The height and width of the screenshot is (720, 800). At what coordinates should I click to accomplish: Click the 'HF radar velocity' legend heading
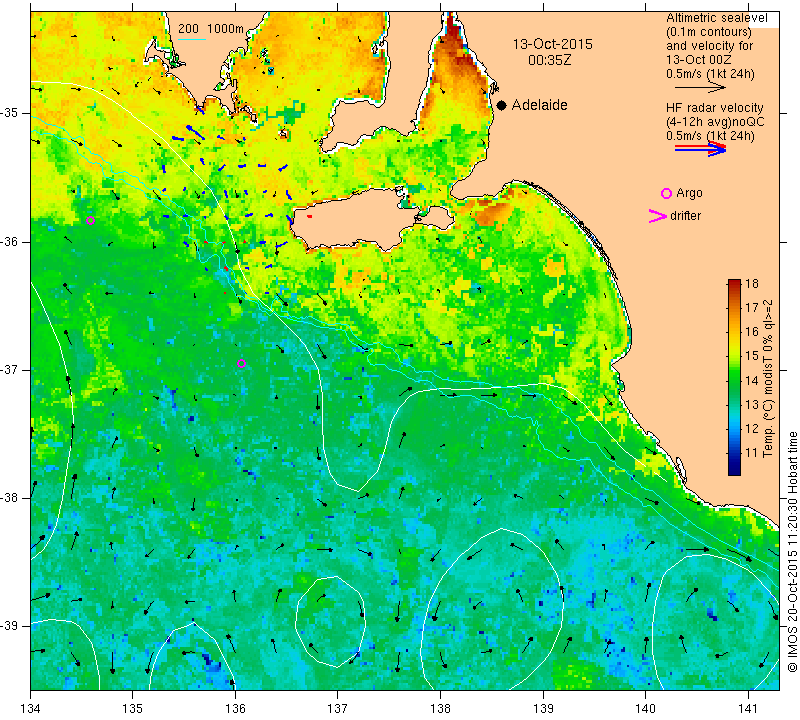tap(714, 108)
